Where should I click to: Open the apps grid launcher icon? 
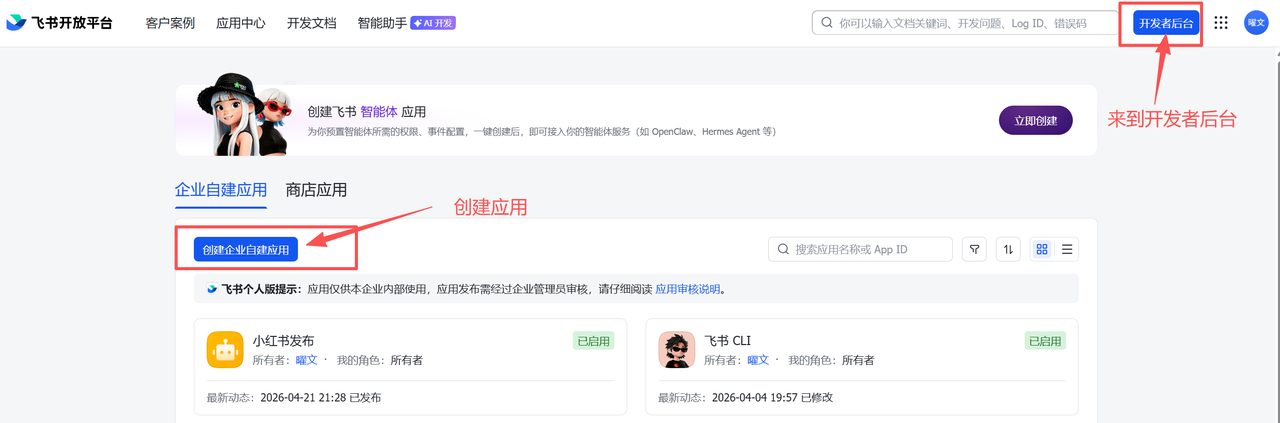[1221, 22]
